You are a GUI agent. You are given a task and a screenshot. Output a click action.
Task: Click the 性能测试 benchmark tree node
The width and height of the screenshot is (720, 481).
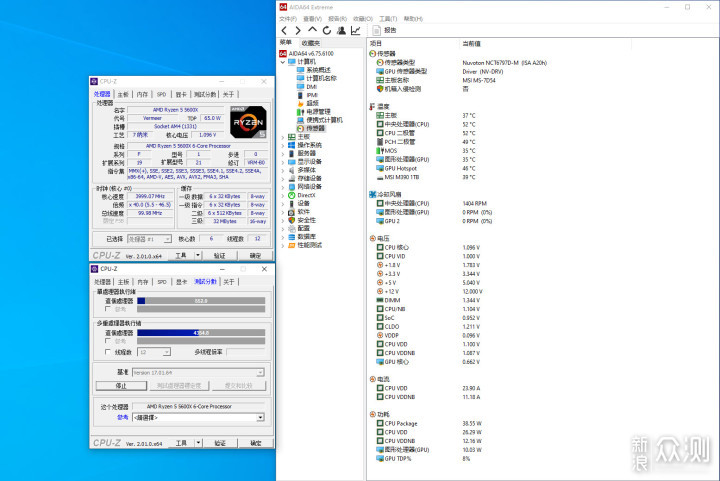305,245
